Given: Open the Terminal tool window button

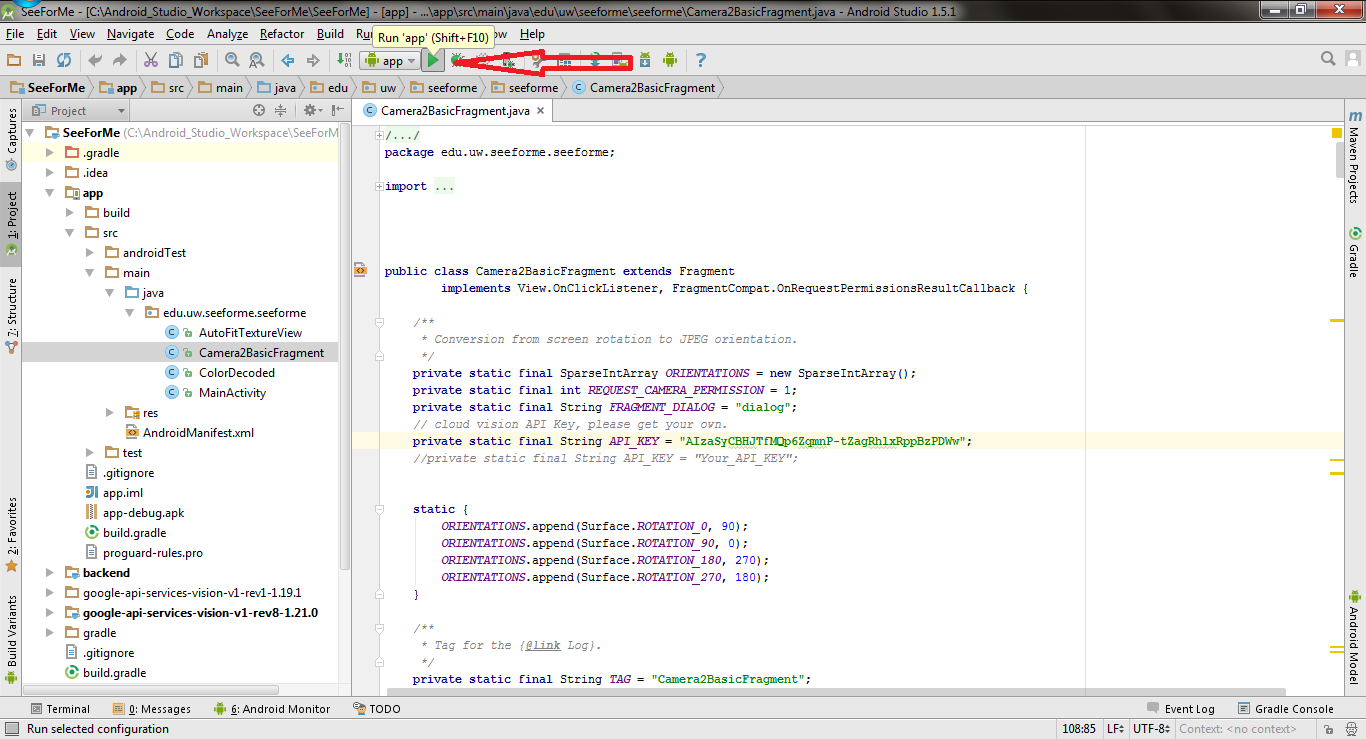Looking at the screenshot, I should pyautogui.click(x=60, y=709).
